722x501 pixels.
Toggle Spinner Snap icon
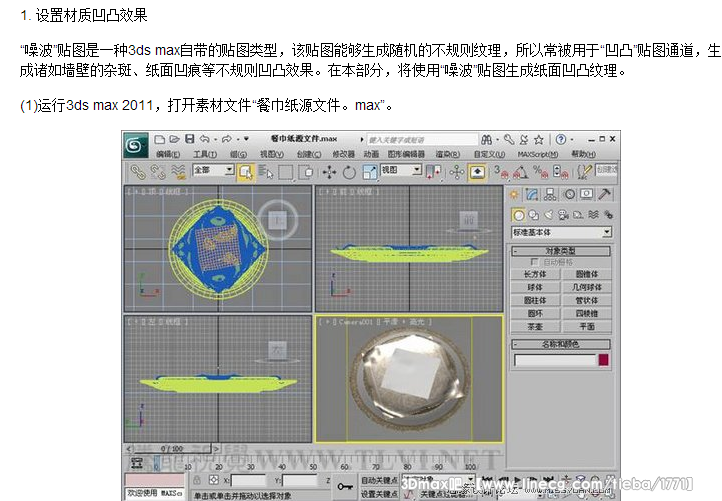pyautogui.click(x=560, y=173)
